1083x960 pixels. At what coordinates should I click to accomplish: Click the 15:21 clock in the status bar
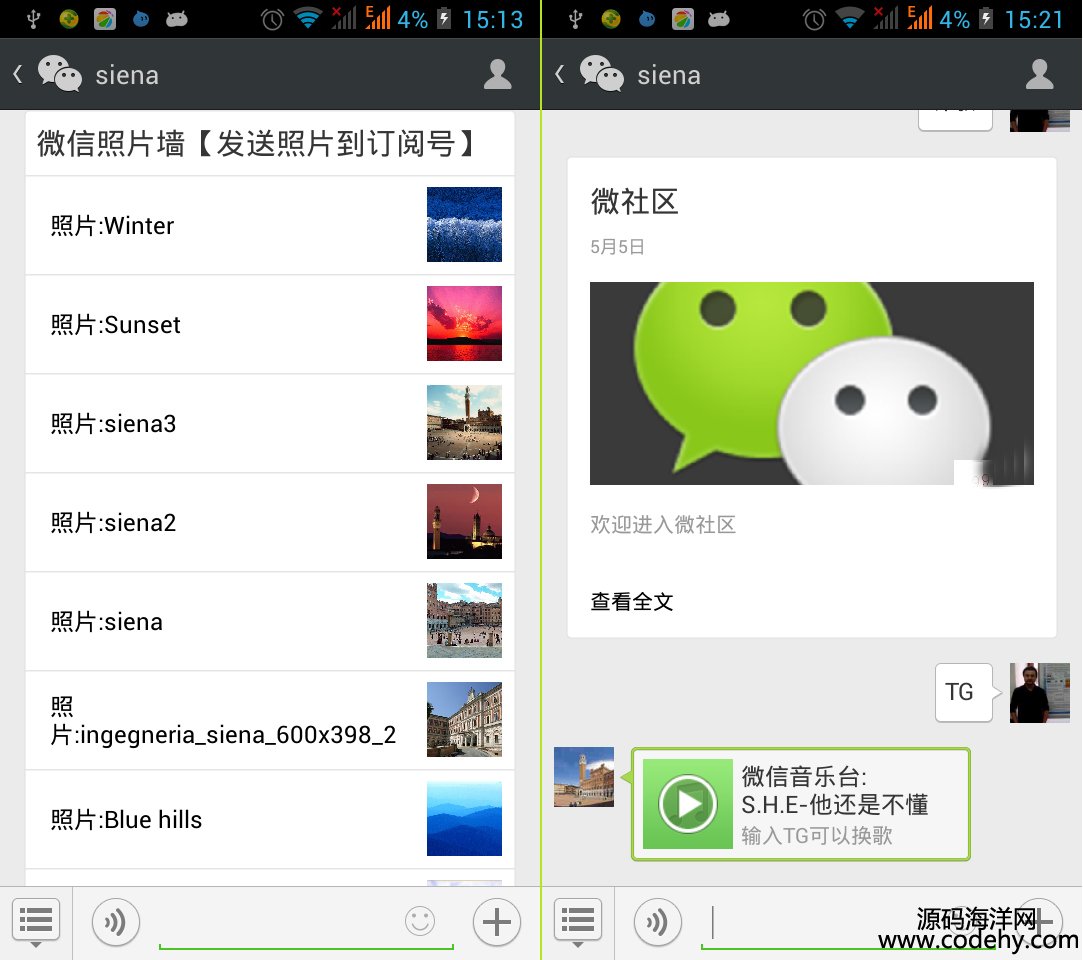1034,19
